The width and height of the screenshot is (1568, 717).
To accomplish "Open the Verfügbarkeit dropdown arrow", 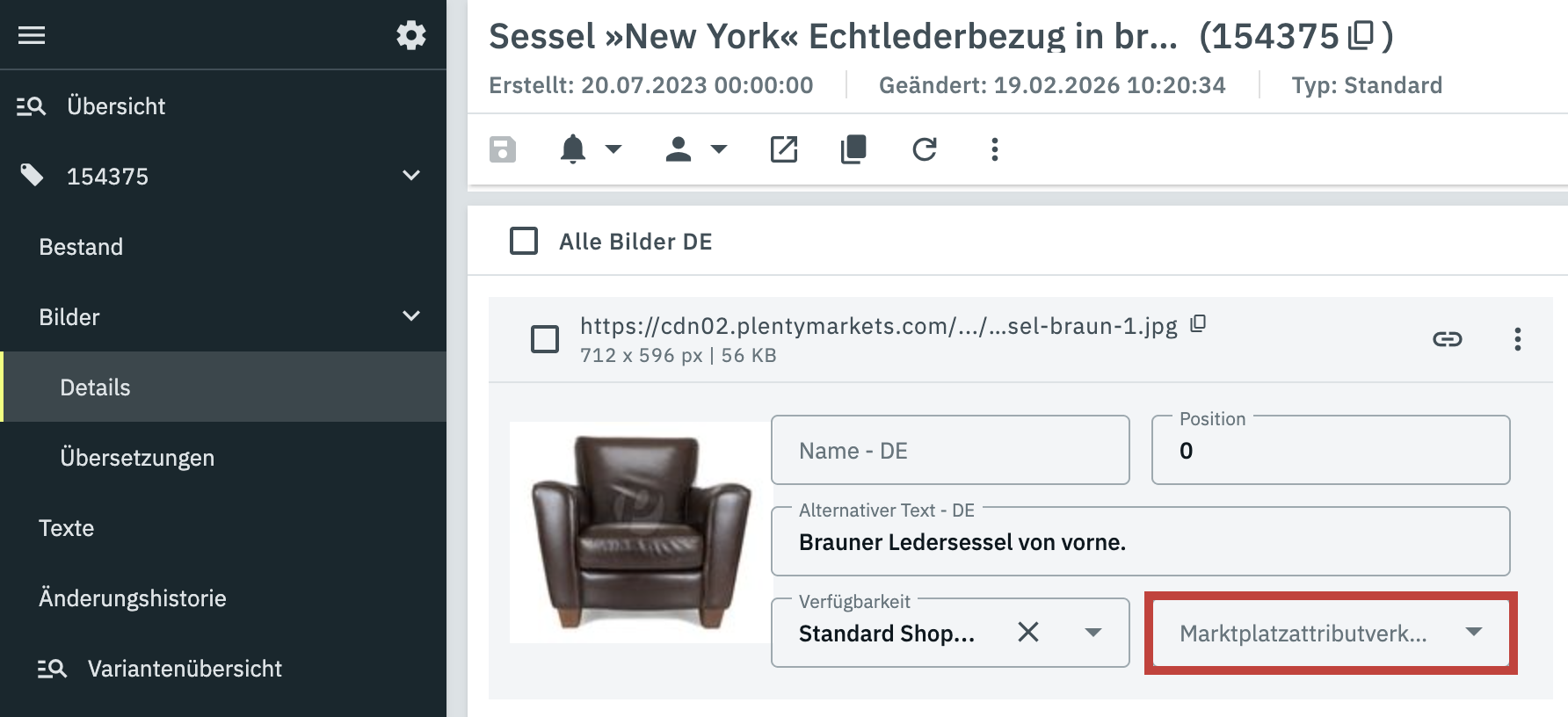I will (1093, 633).
